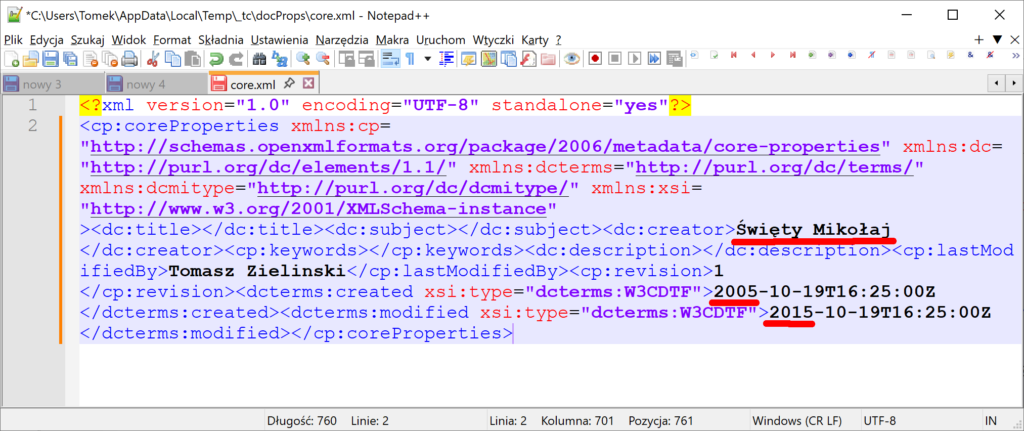This screenshot has width=1024, height=431.
Task: Close the core.xml tab
Action: point(308,83)
